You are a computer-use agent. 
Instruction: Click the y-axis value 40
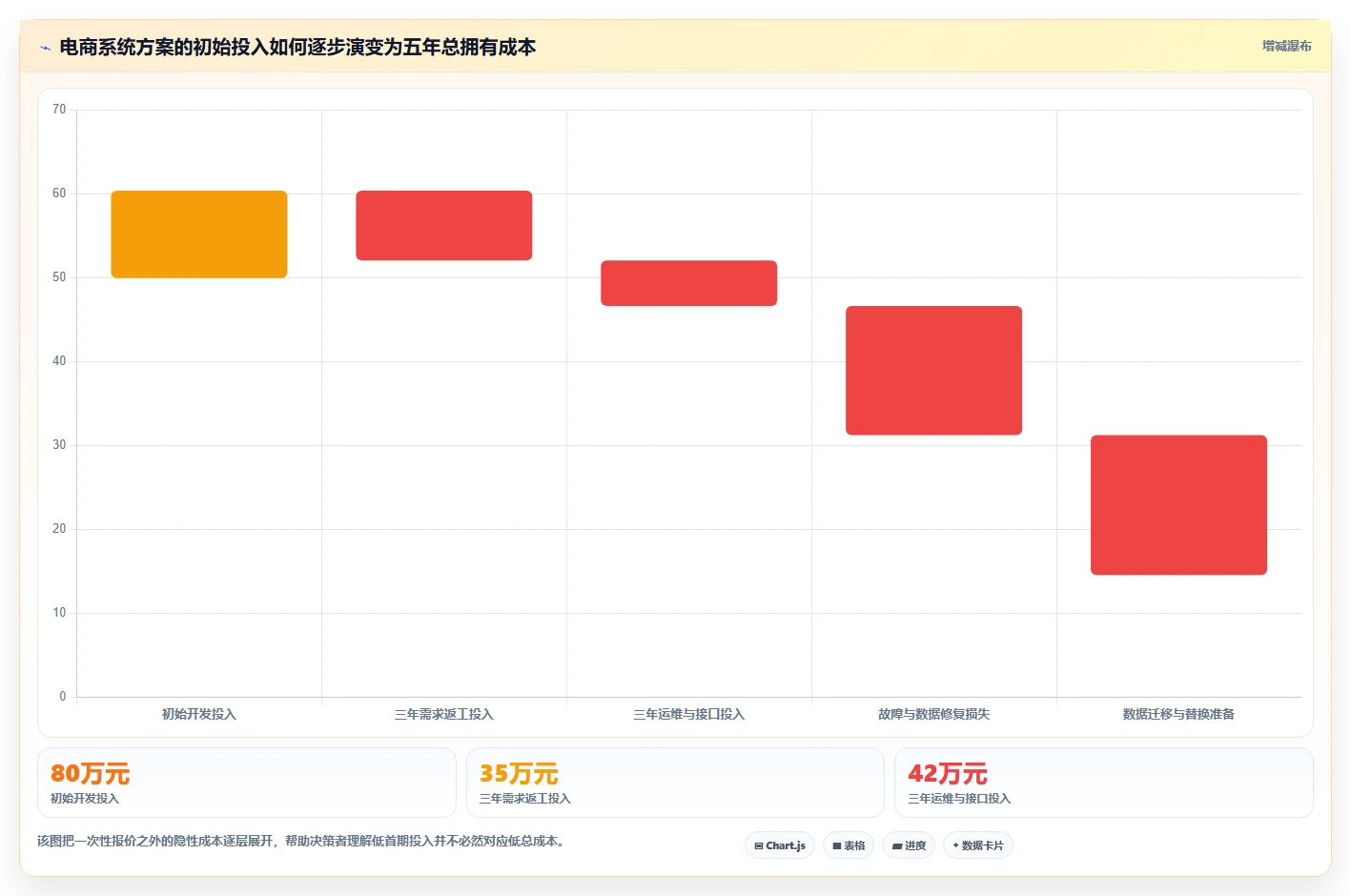59,361
